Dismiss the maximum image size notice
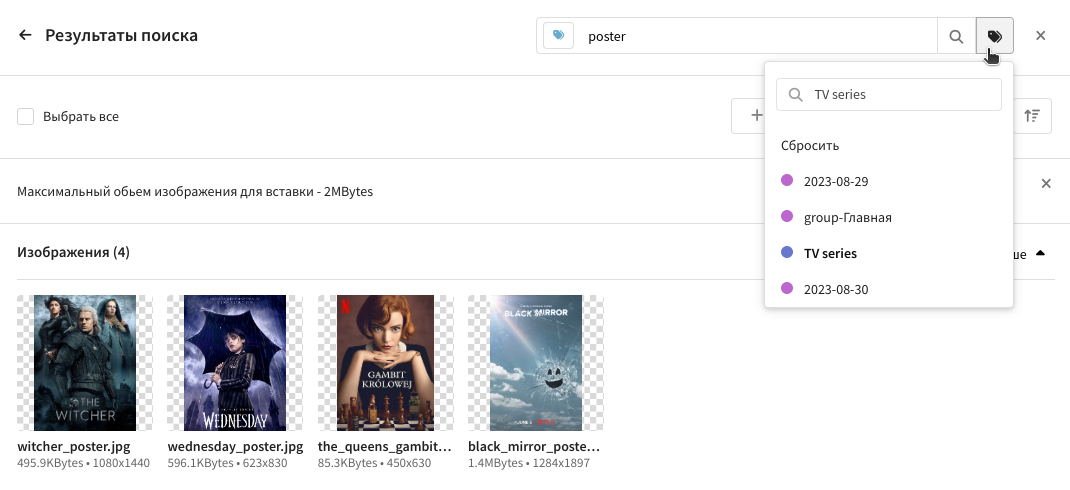This screenshot has height=490, width=1070. tap(1045, 183)
